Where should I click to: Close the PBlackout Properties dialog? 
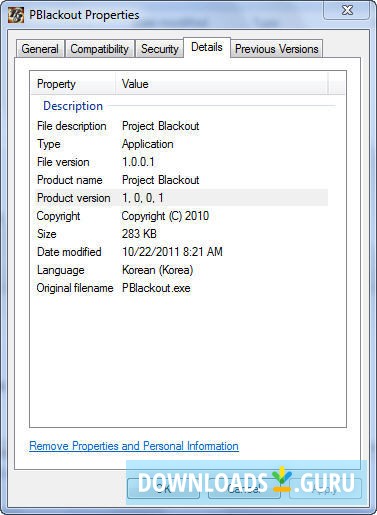(346, 10)
